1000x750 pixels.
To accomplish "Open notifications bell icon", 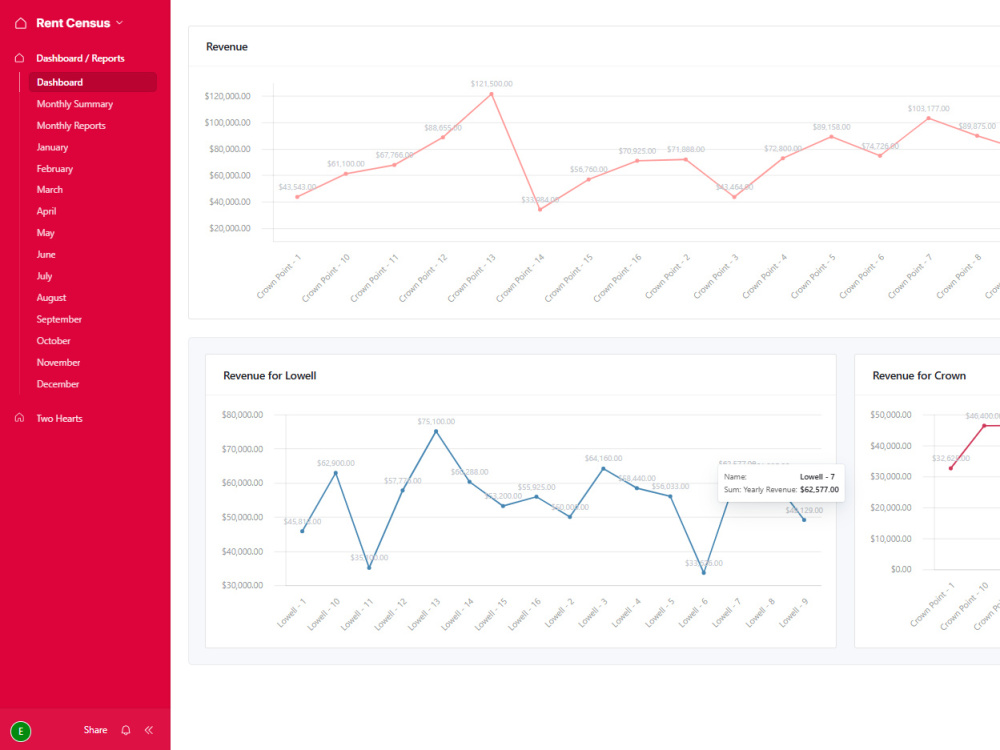I will click(126, 730).
